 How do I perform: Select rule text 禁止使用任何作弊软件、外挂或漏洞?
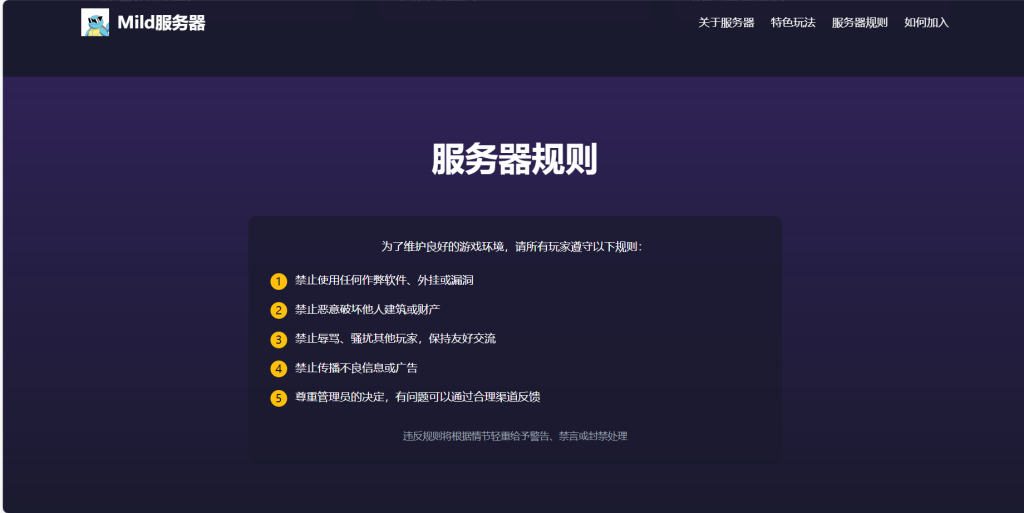384,280
